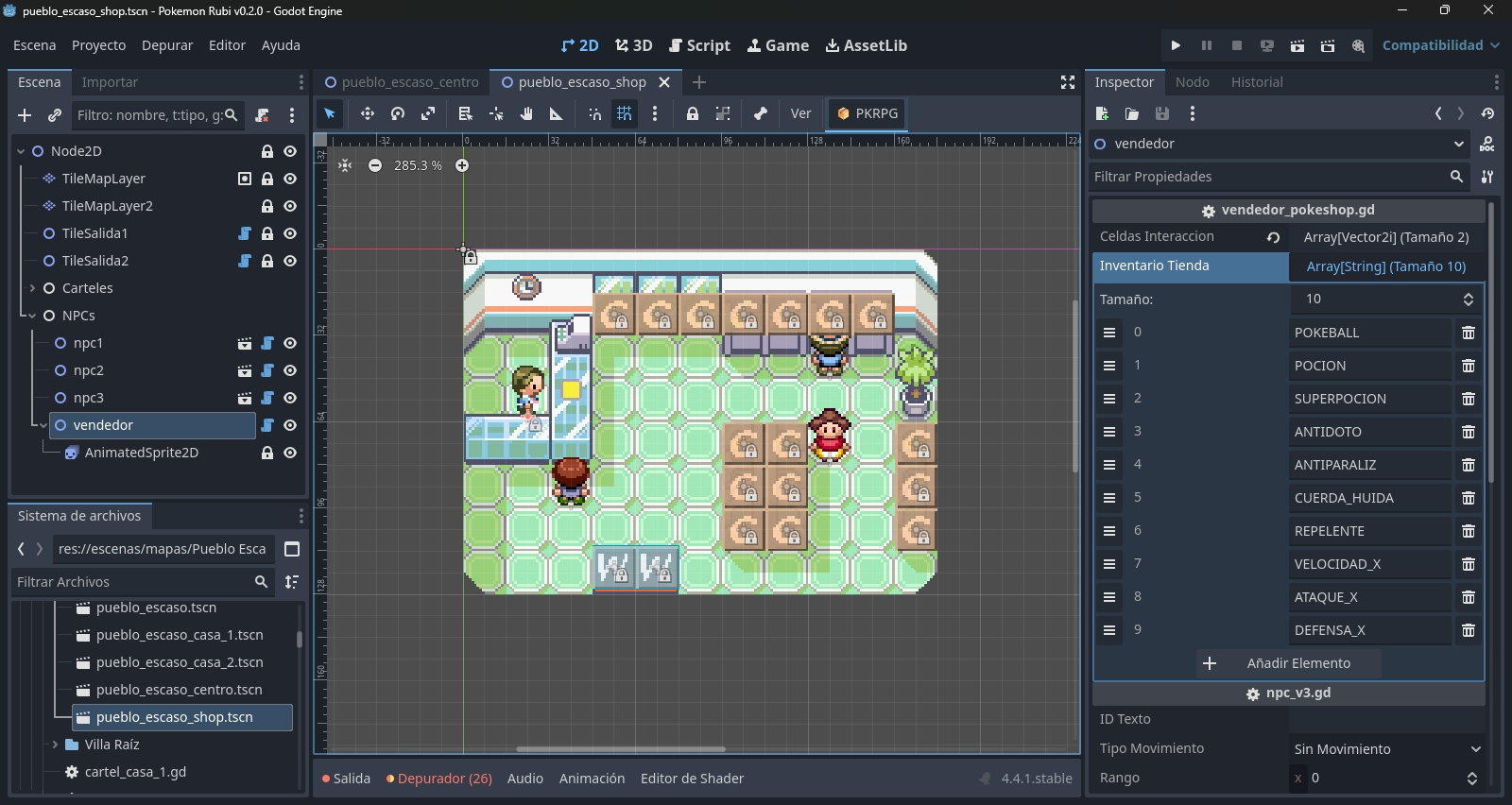Image resolution: width=1512 pixels, height=805 pixels.
Task: Hide the TileMapLayer2 node
Action: (x=290, y=206)
